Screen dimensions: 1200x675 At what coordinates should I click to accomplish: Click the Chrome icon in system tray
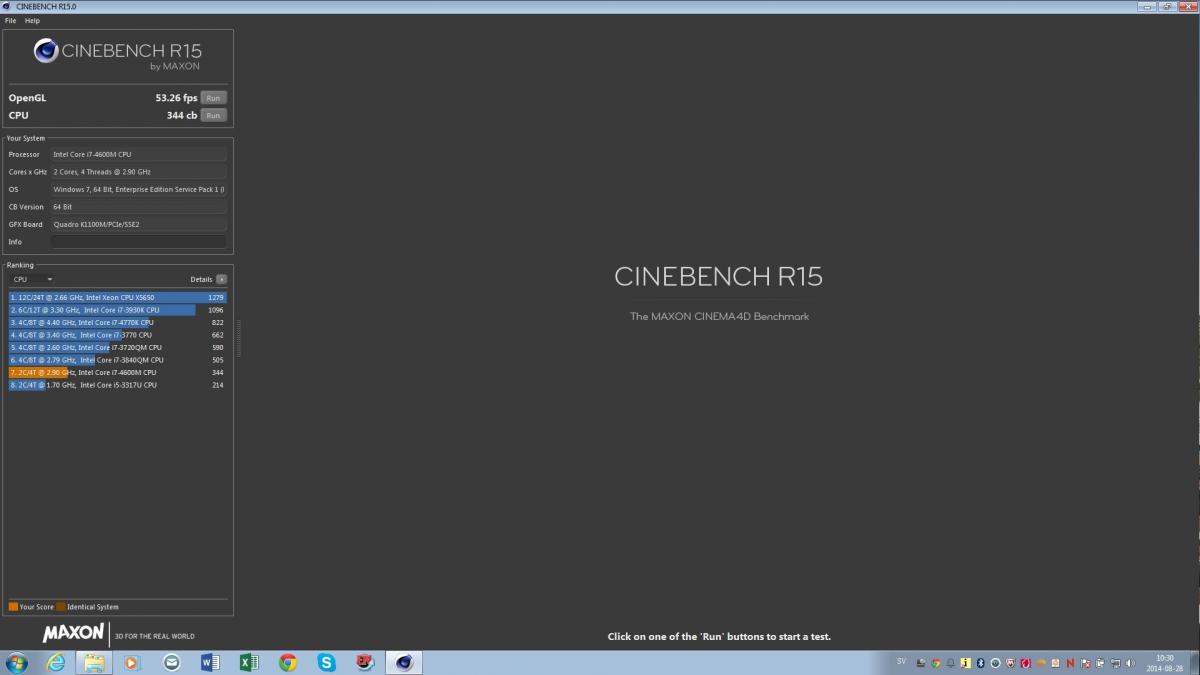[936, 663]
